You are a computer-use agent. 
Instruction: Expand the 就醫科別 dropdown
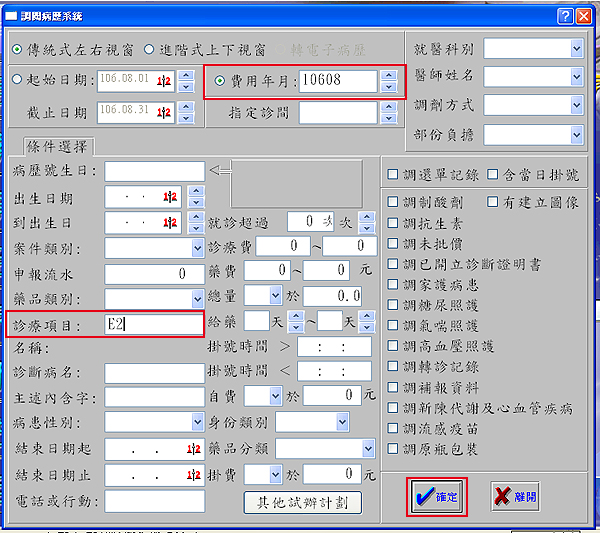(576, 48)
